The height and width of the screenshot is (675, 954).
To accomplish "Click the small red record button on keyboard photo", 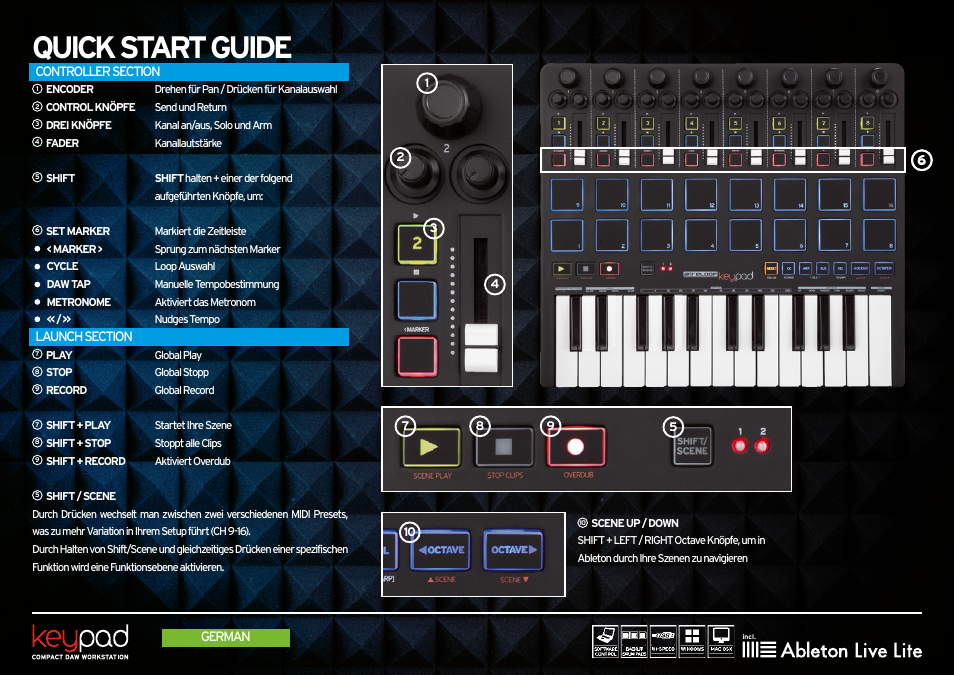I will [609, 268].
